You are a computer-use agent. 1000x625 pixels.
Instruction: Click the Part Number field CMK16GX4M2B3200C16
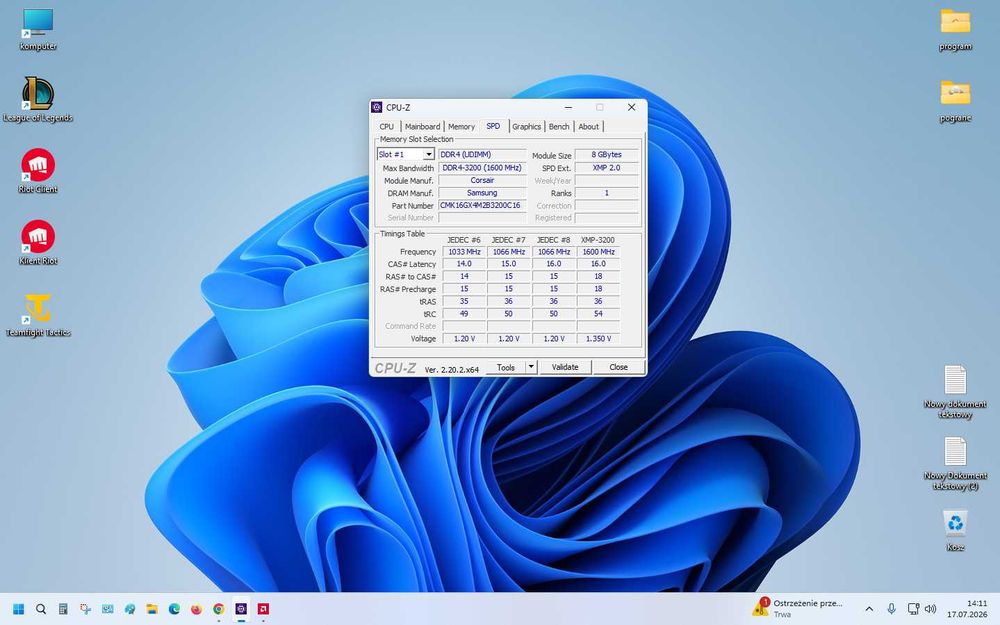point(482,205)
